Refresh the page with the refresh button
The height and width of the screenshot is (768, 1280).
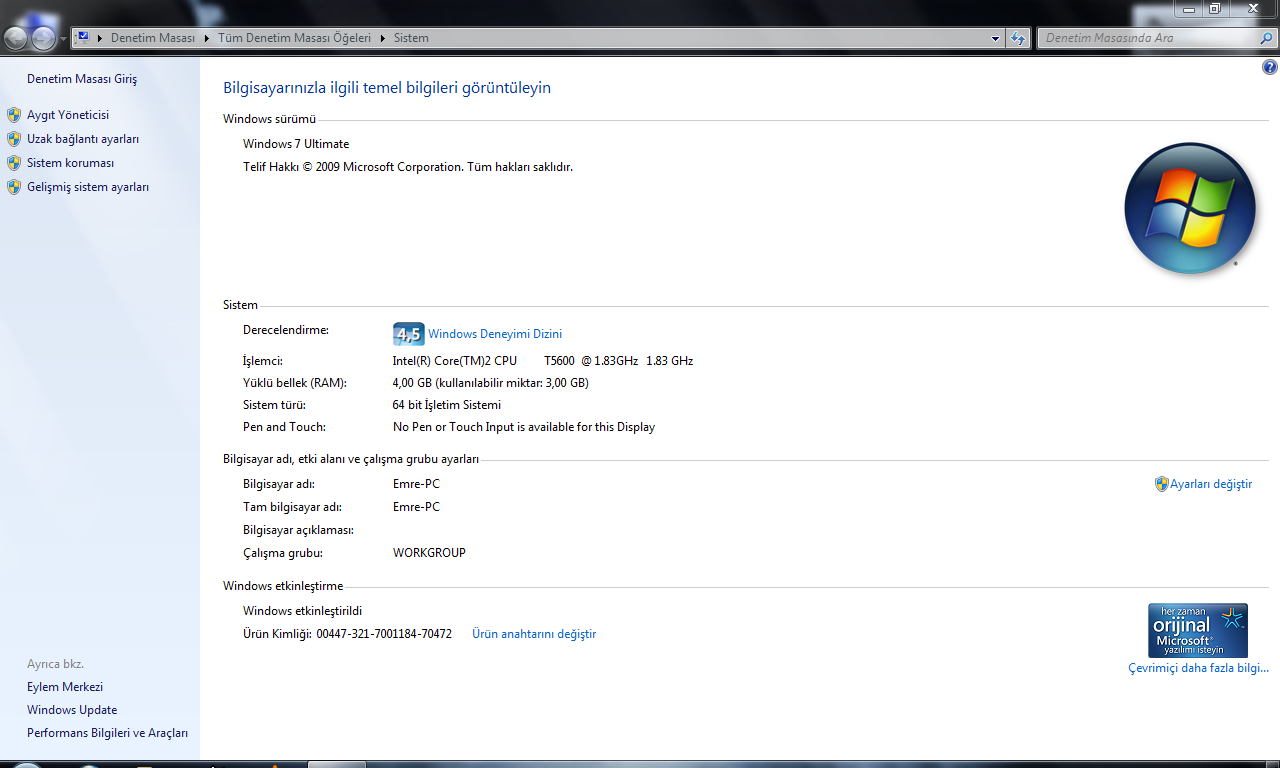click(x=1018, y=38)
